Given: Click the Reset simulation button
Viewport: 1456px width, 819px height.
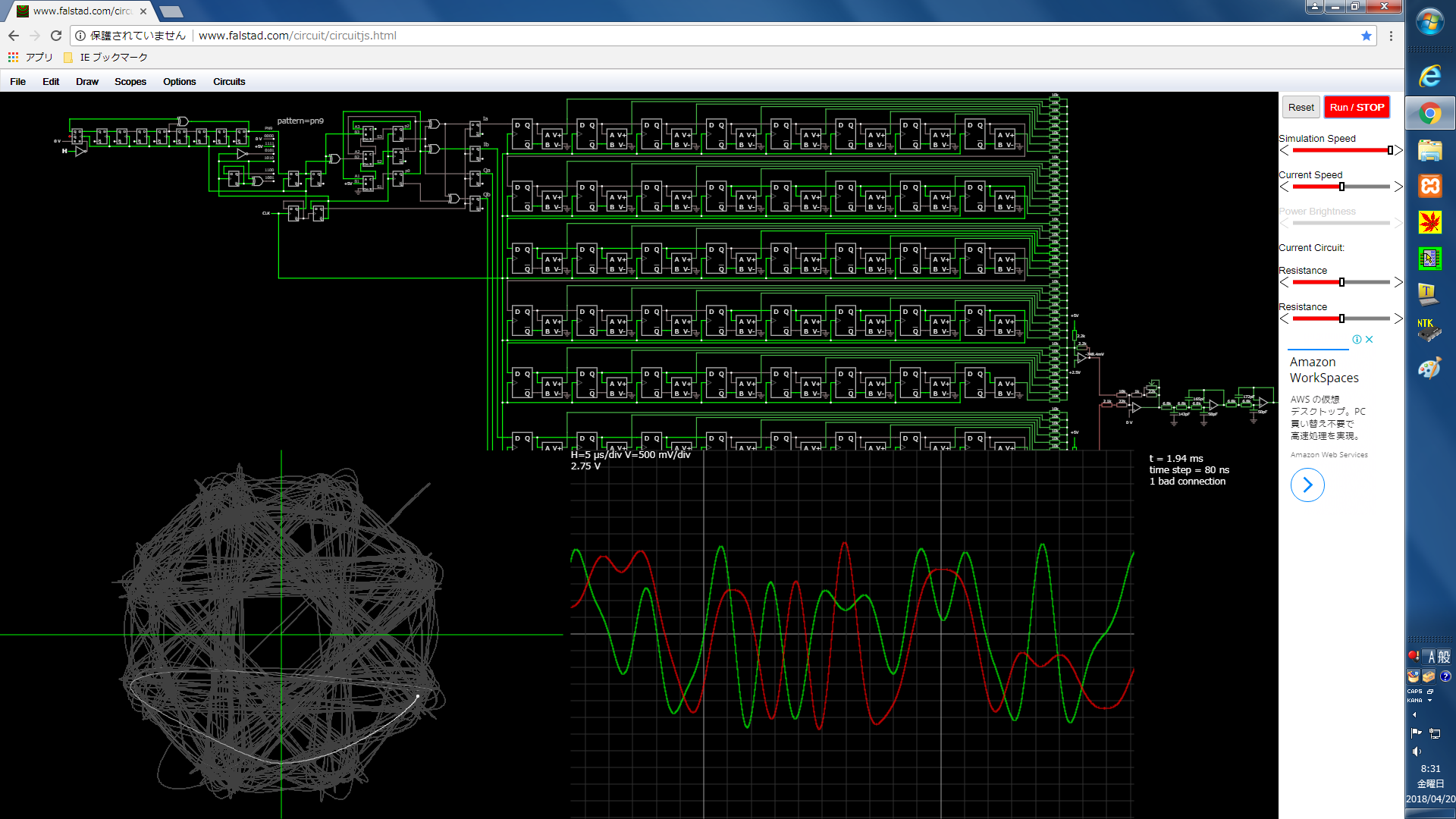Looking at the screenshot, I should point(1301,108).
